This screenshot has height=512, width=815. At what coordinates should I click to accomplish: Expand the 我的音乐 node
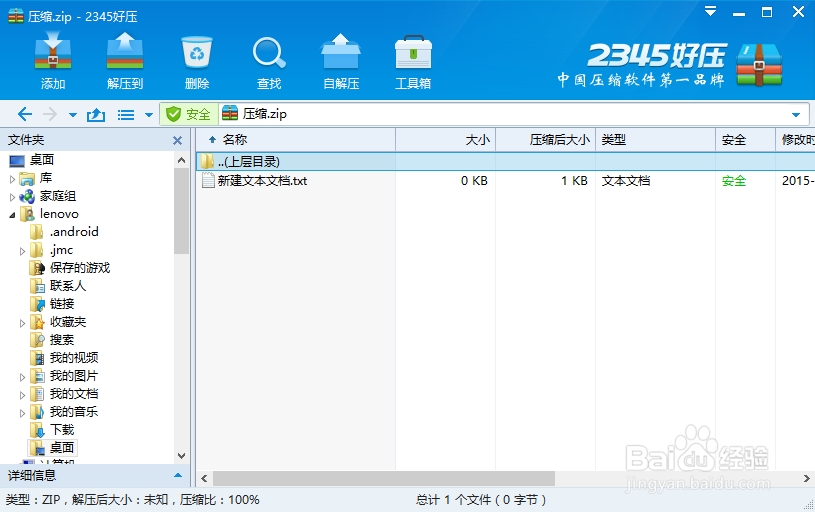[x=22, y=413]
